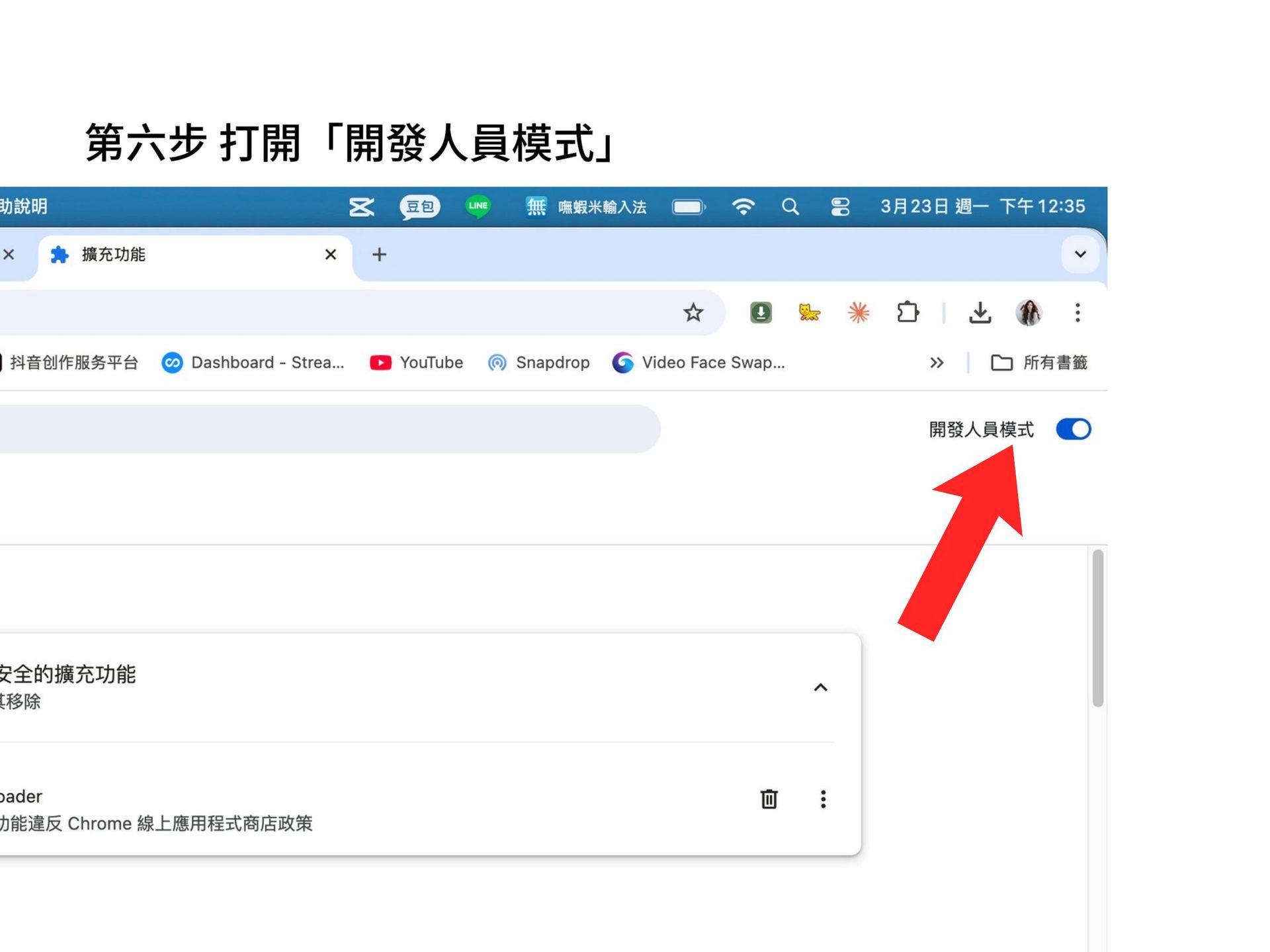The height and width of the screenshot is (952, 1270).
Task: Open the green downloader extension icon
Action: 761,312
